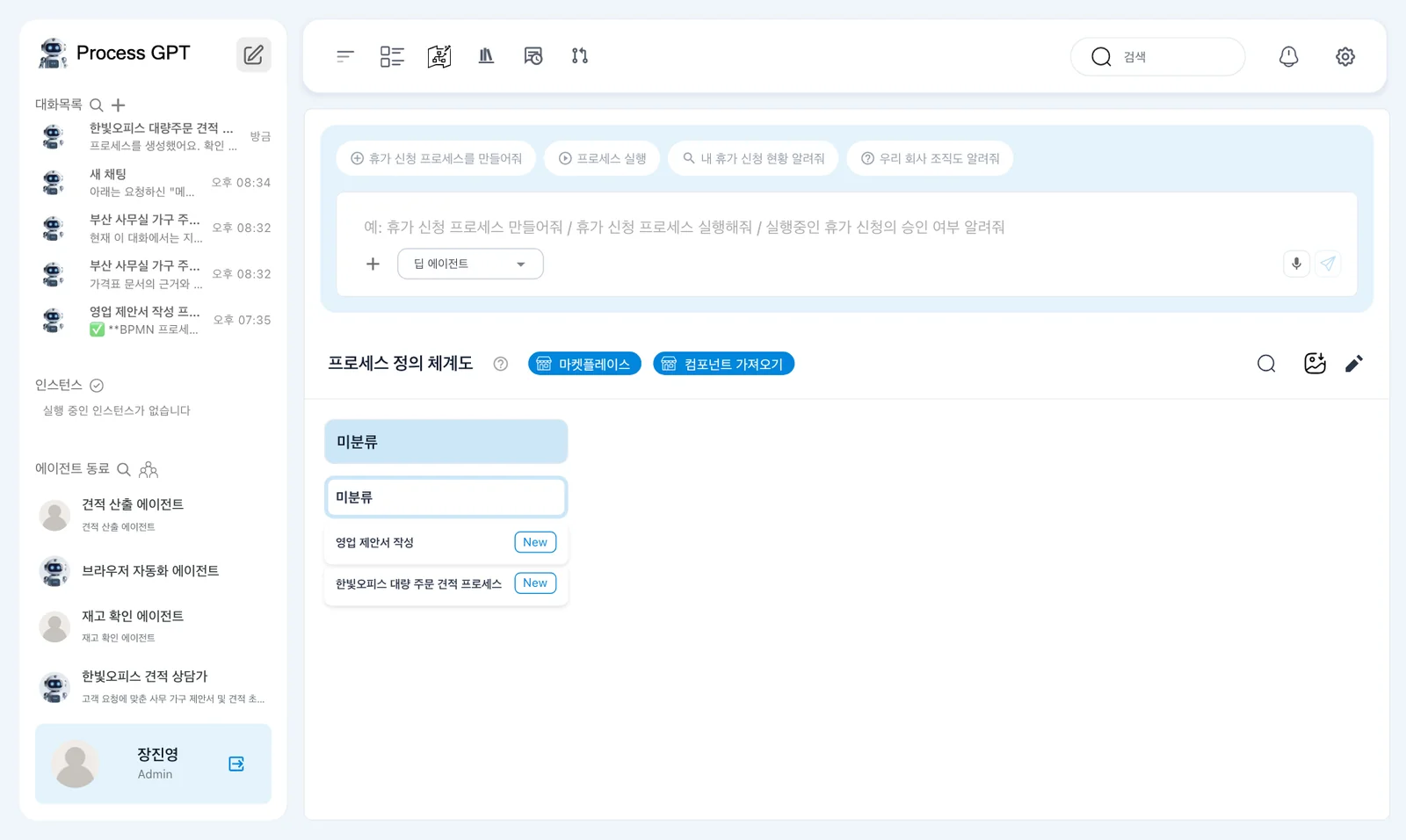Add a new conversation with plus icon
1406x840 pixels.
119,105
